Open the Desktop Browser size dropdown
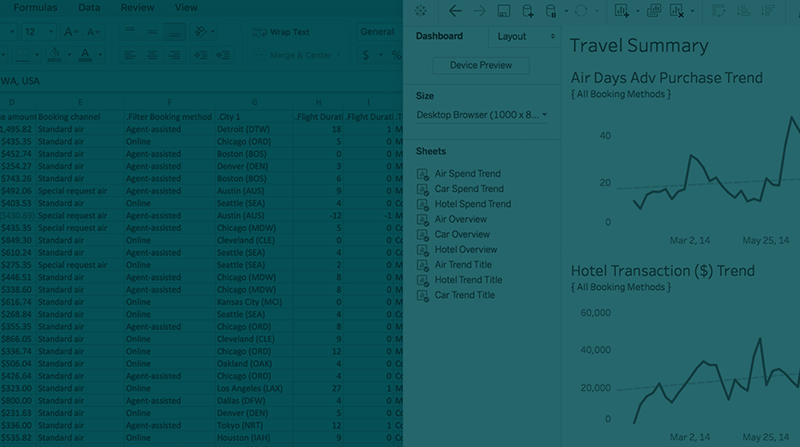Viewport: 800px width, 447px height. [481, 115]
